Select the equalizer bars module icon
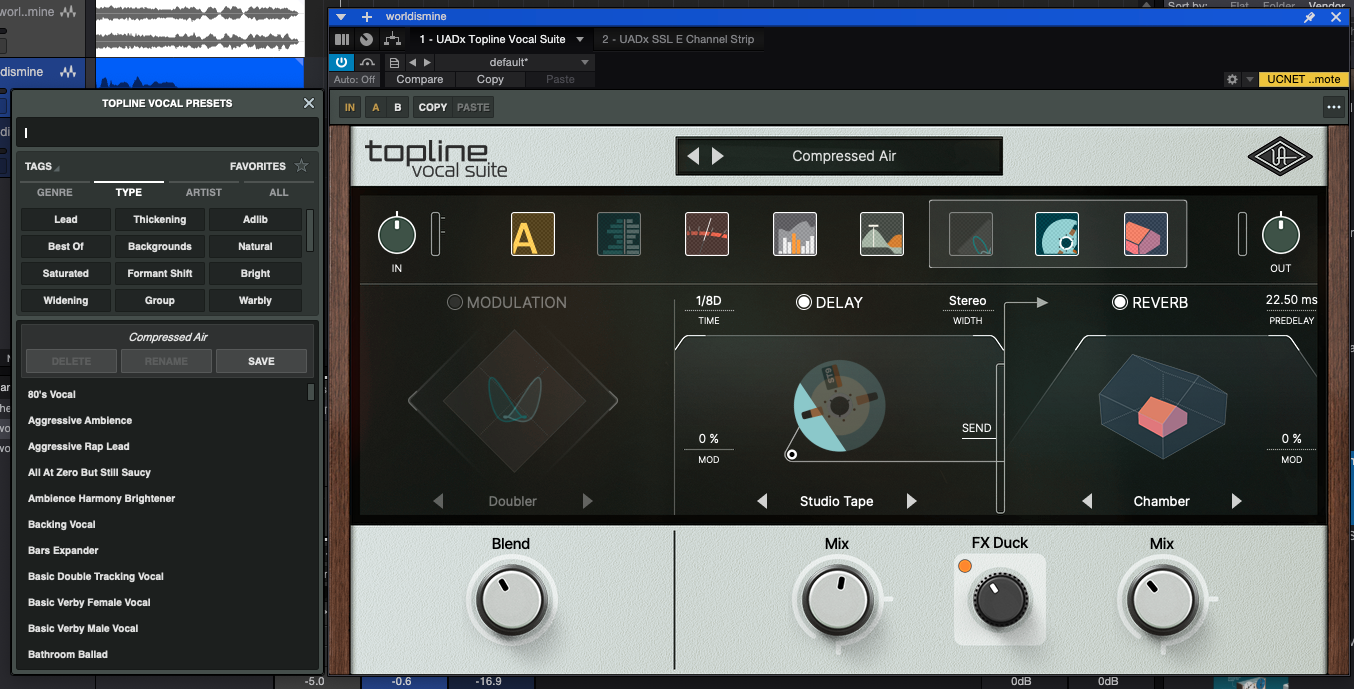 [x=795, y=234]
